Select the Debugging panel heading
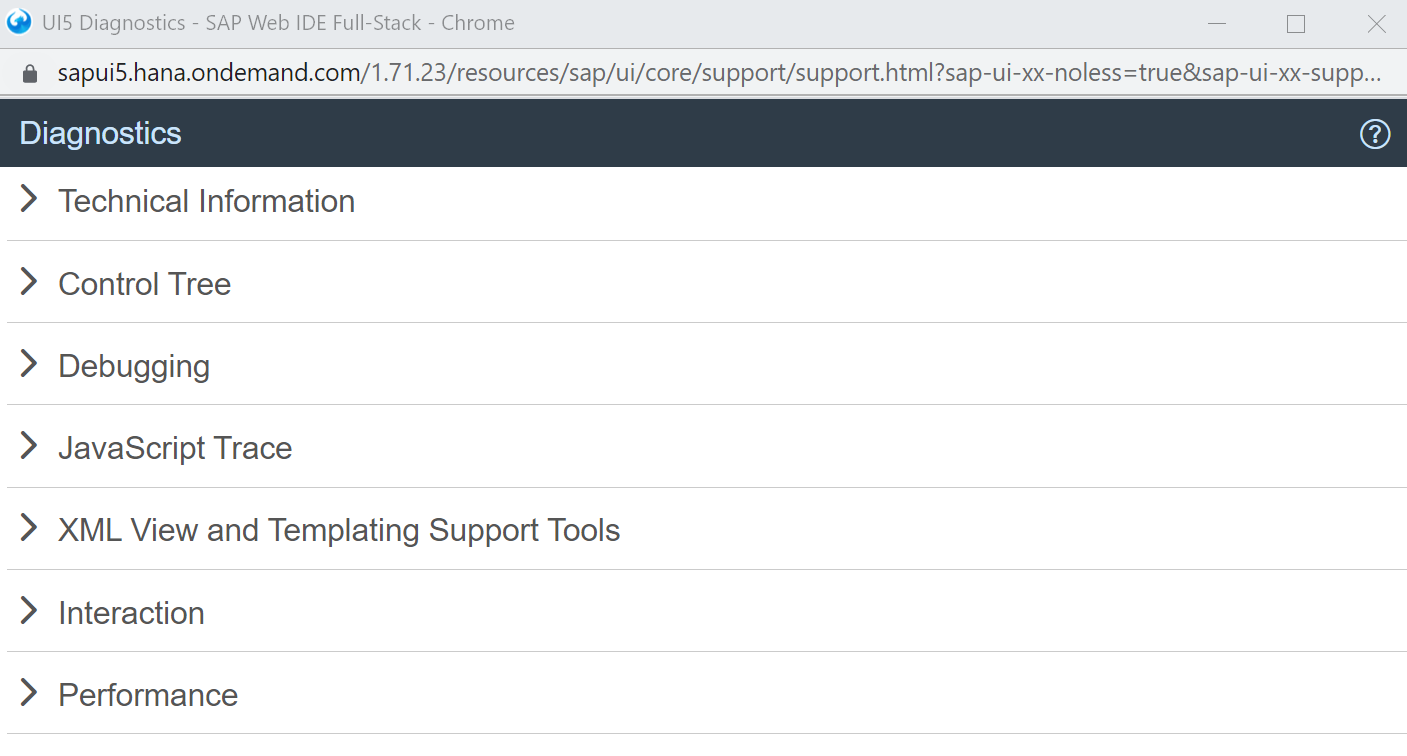The width and height of the screenshot is (1407, 756). (134, 366)
